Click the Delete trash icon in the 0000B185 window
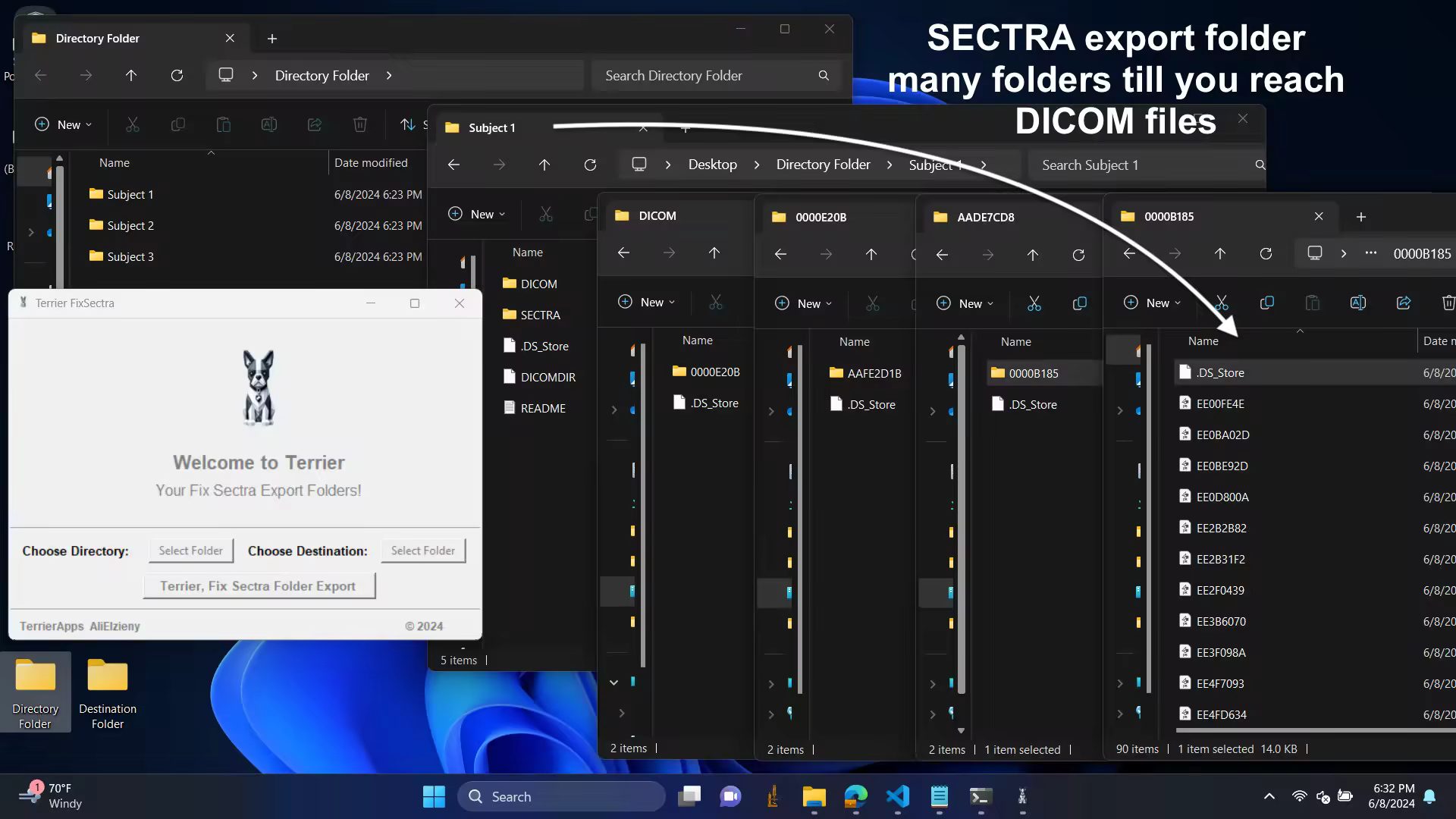 1447,303
